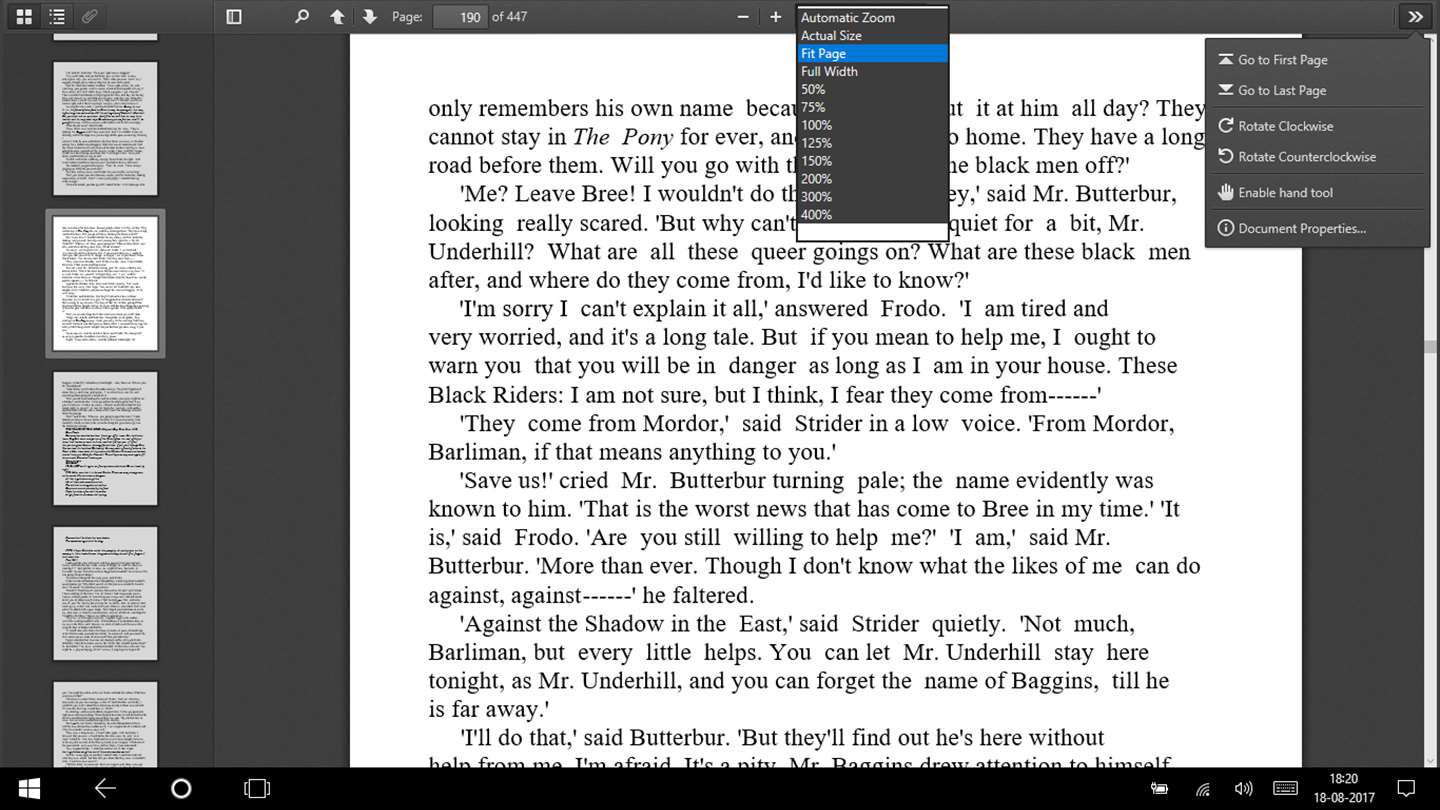Switch sidebar to thumbnails view
The height and width of the screenshot is (810, 1440).
tap(24, 17)
